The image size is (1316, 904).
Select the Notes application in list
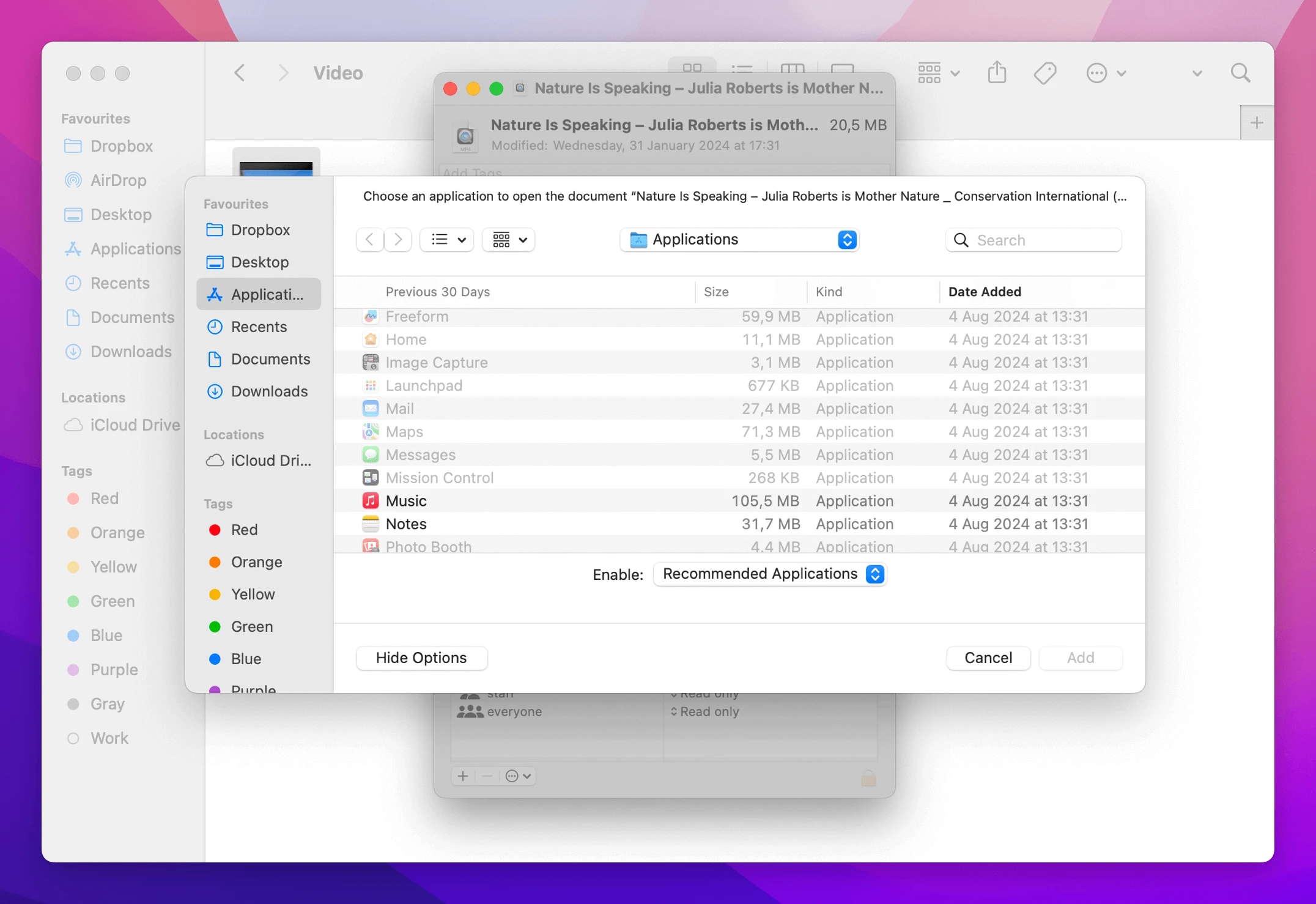tap(407, 524)
